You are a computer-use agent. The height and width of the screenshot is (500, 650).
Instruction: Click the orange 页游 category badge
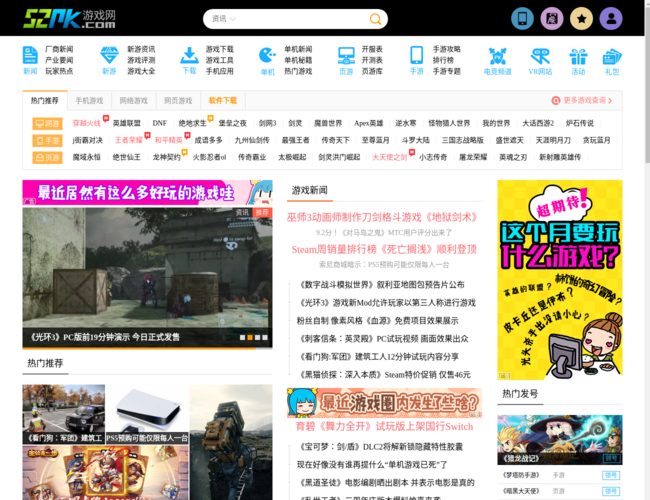coord(47,158)
